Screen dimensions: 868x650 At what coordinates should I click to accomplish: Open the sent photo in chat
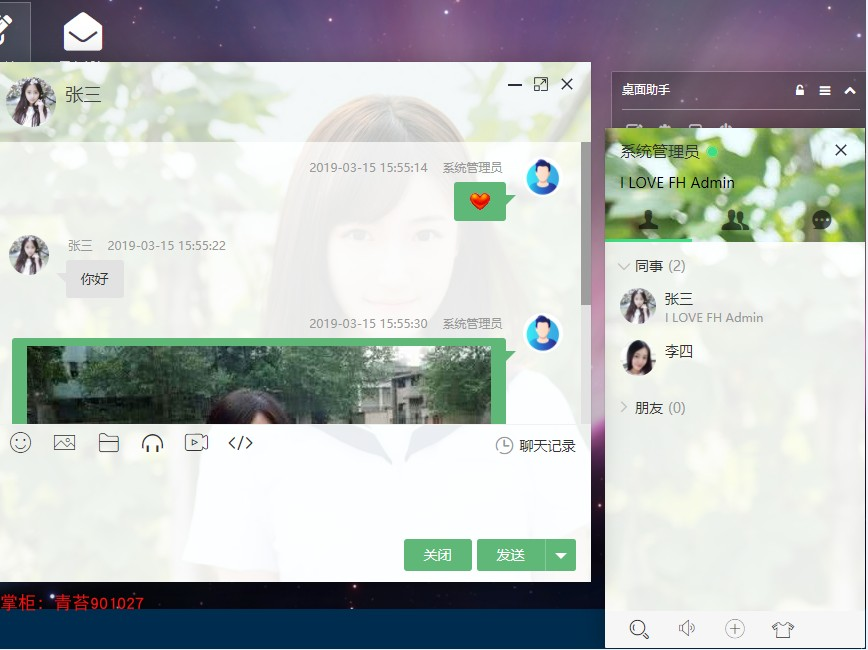[259, 385]
